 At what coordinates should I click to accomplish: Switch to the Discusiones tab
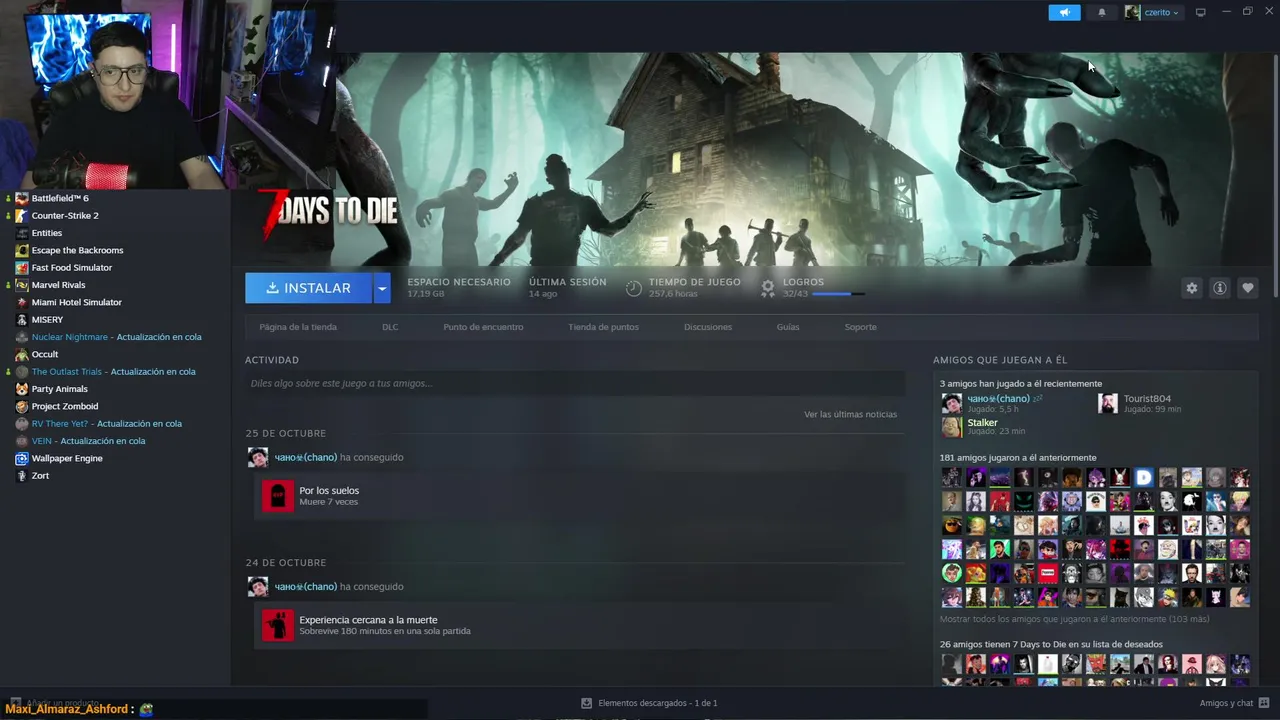coord(708,327)
